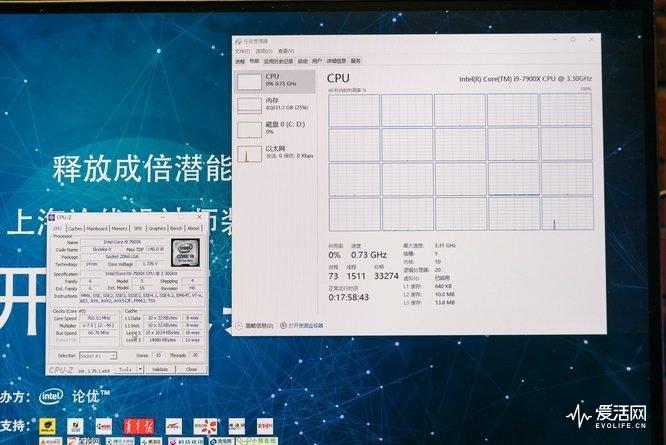Open the 选项(O) menu in Task Manager

coord(264,51)
